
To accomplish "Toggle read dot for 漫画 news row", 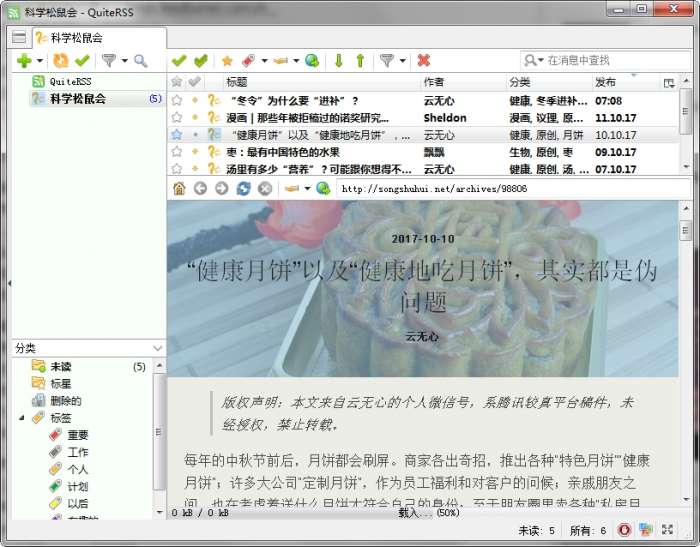I will pos(195,118).
